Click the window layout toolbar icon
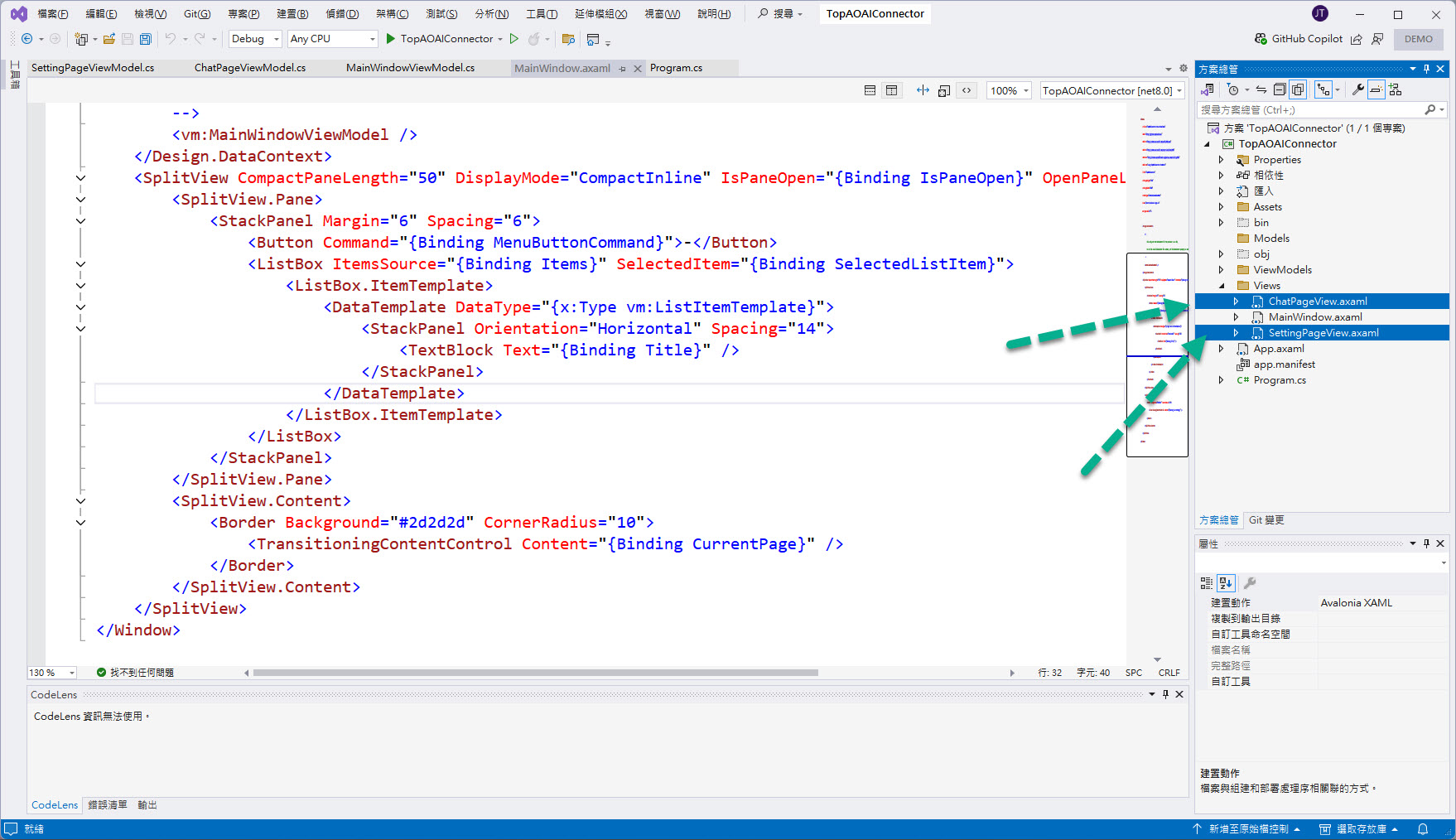This screenshot has width=1456, height=840. coord(593,39)
